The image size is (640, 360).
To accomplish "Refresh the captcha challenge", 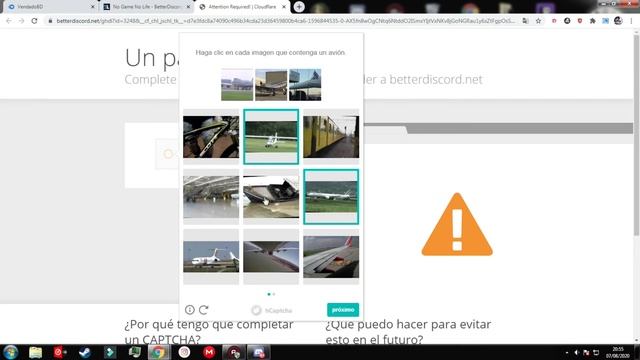I will click(204, 310).
